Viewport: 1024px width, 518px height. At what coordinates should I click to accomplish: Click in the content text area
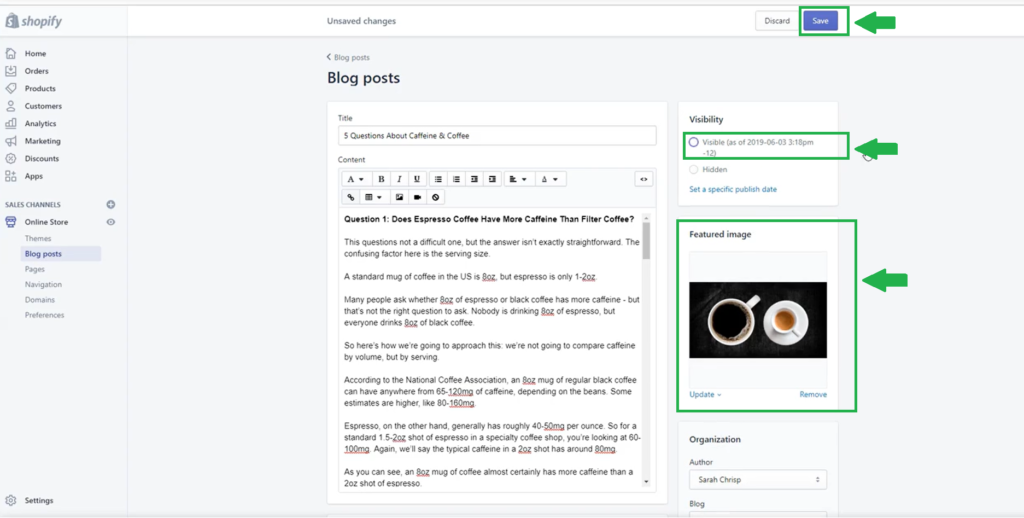pos(491,349)
